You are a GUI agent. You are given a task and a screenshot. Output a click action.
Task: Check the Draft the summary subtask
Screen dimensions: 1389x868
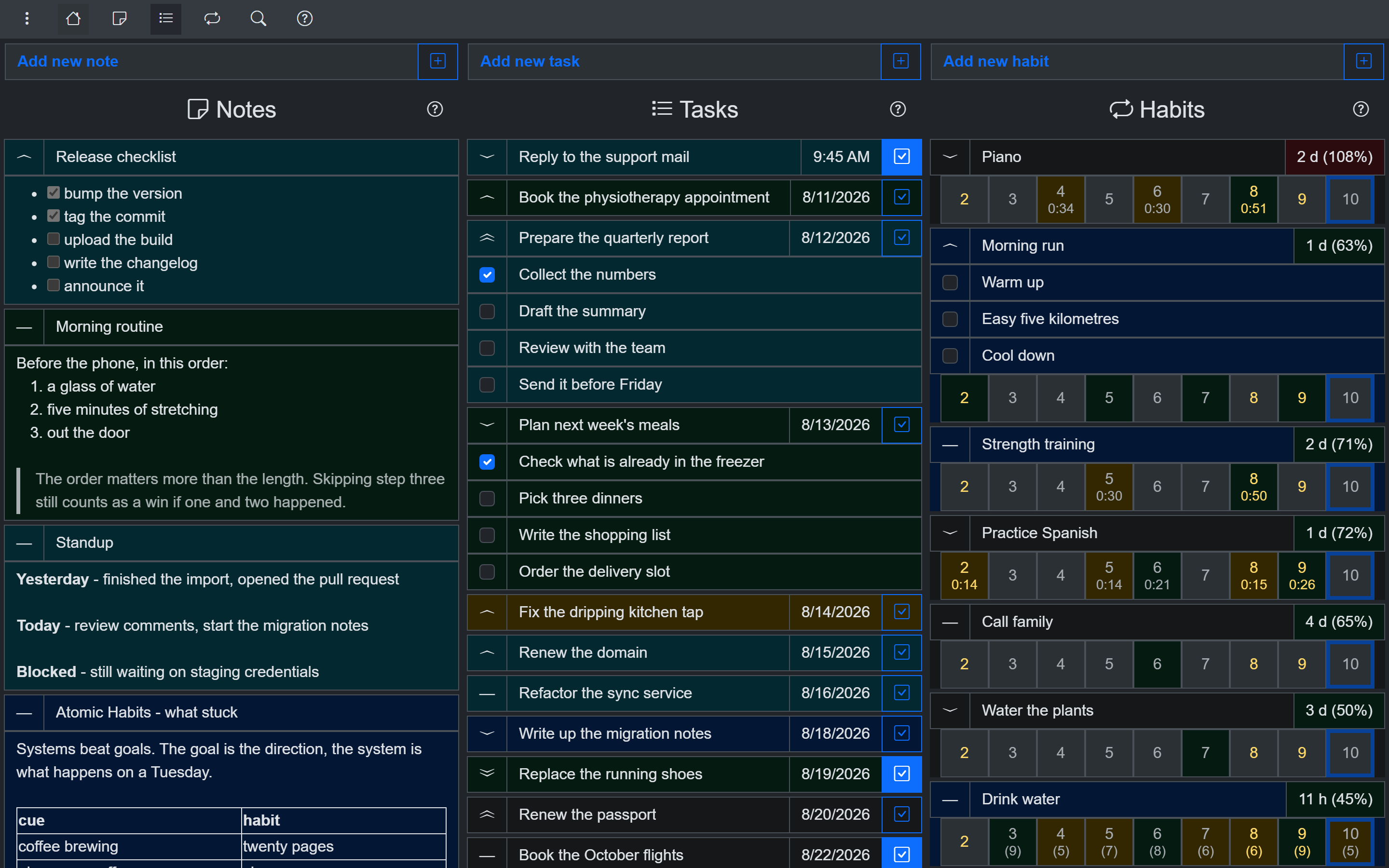[x=487, y=312]
